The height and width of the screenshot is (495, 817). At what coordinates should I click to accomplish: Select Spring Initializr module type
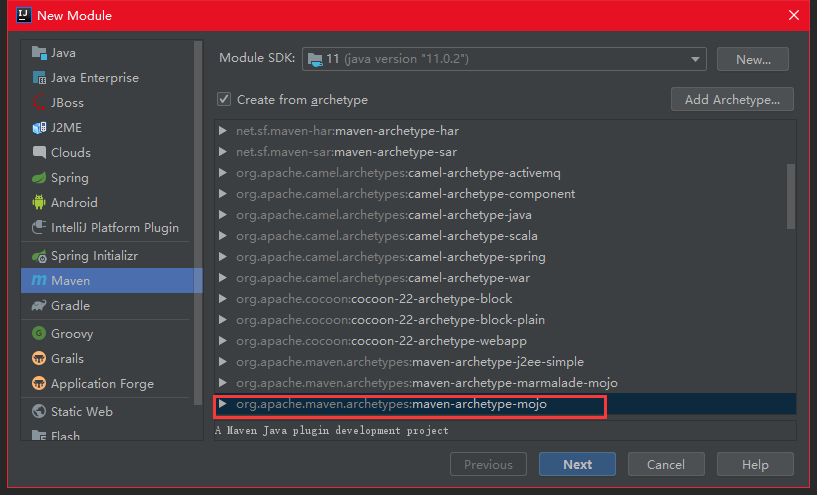[107, 256]
